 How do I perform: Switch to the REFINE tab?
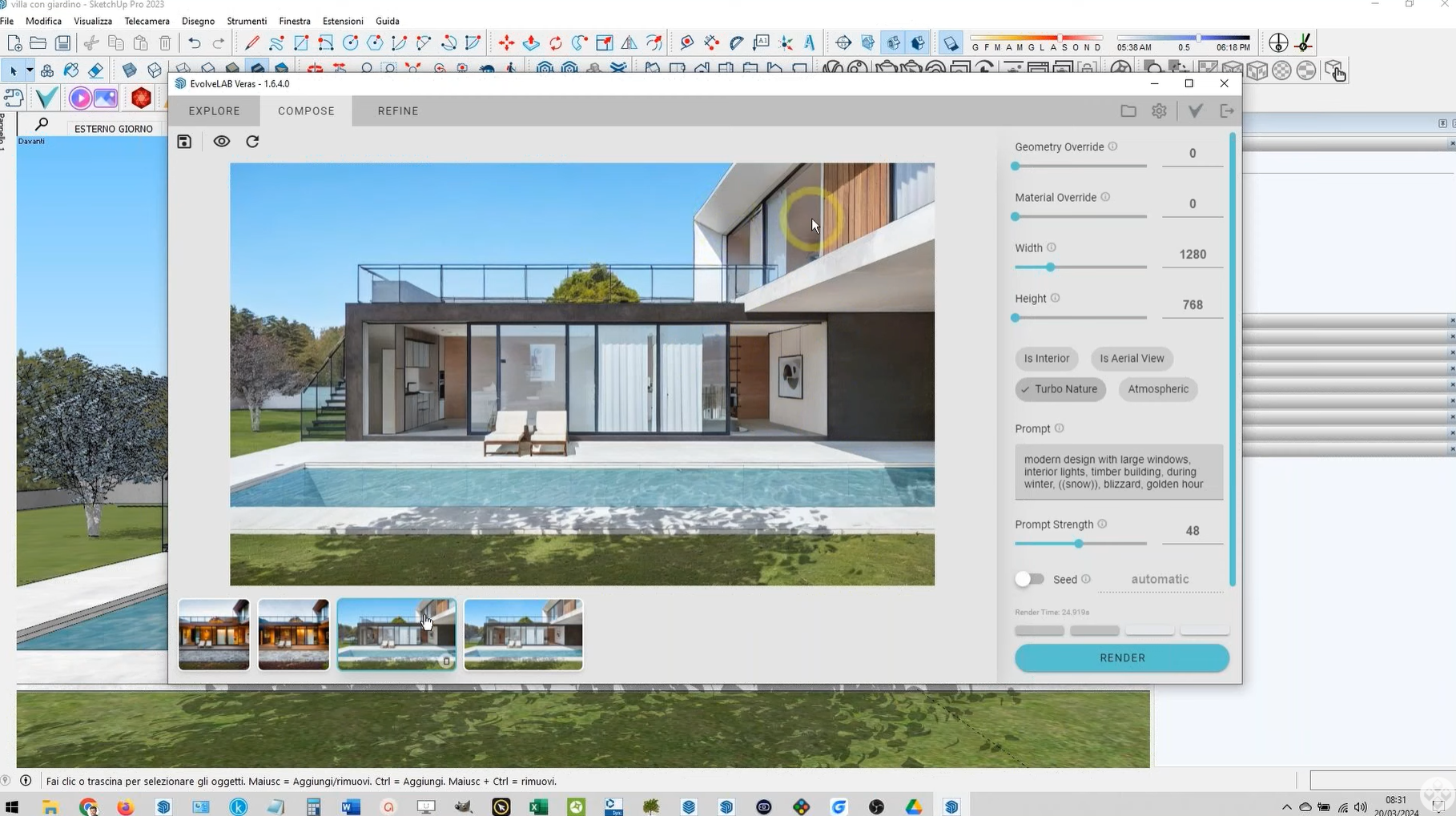[398, 111]
